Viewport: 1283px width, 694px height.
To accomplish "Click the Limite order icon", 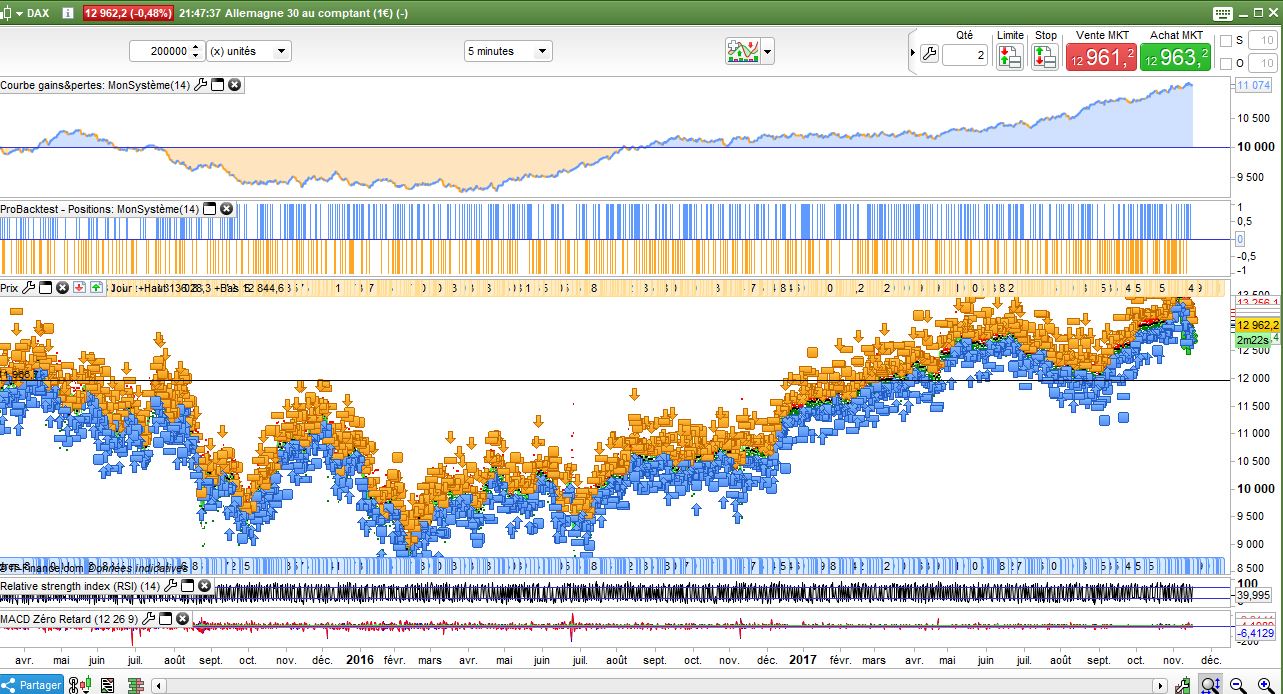I will (1010, 56).
